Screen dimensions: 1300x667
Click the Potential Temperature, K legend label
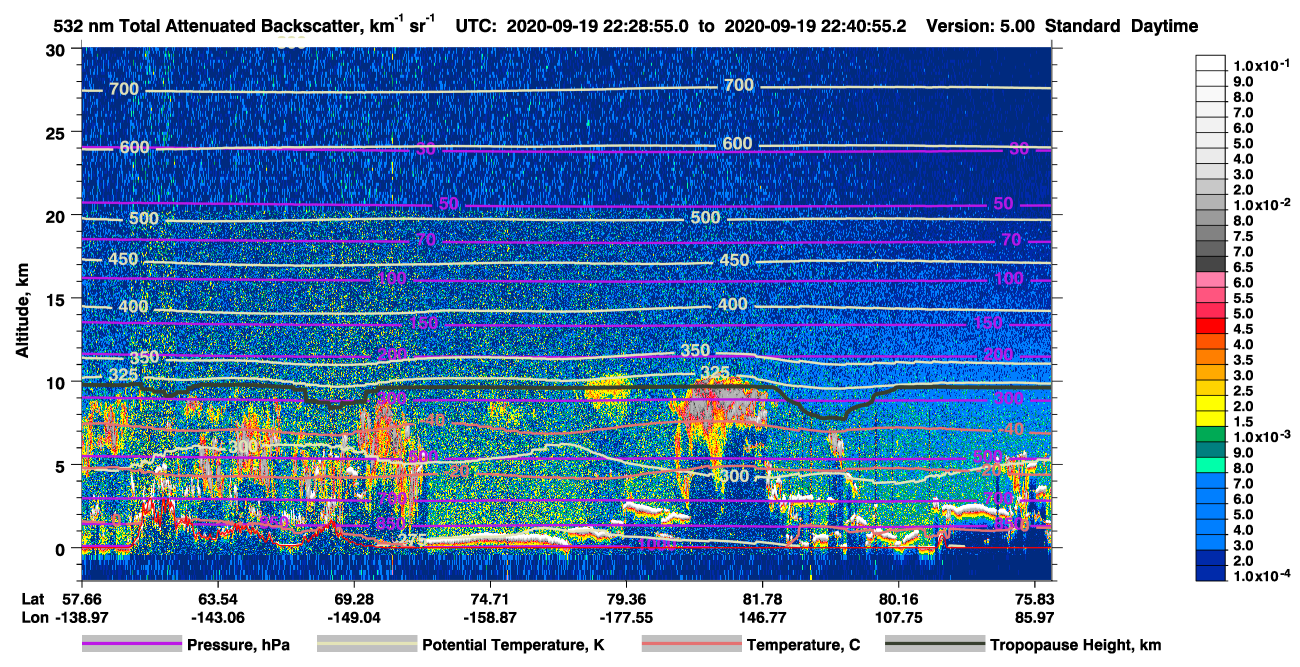(513, 645)
